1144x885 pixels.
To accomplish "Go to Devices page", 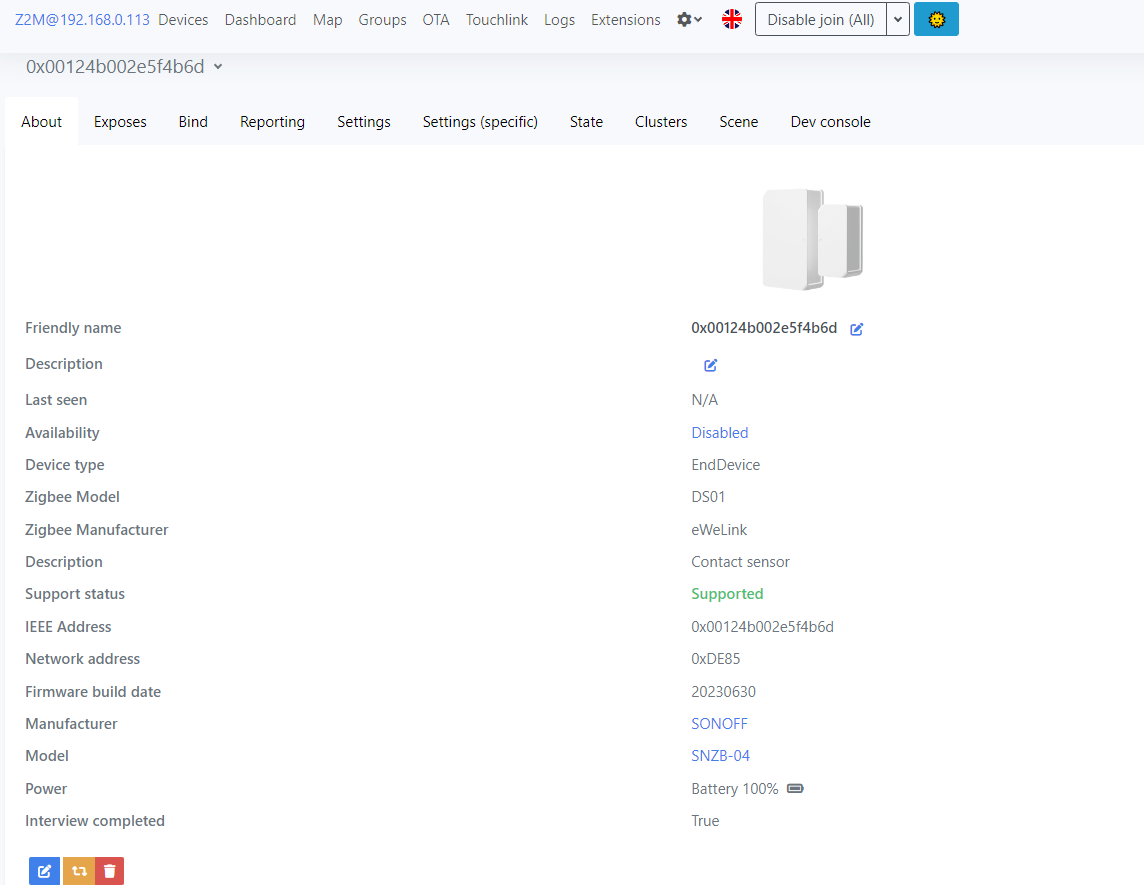I will click(183, 20).
